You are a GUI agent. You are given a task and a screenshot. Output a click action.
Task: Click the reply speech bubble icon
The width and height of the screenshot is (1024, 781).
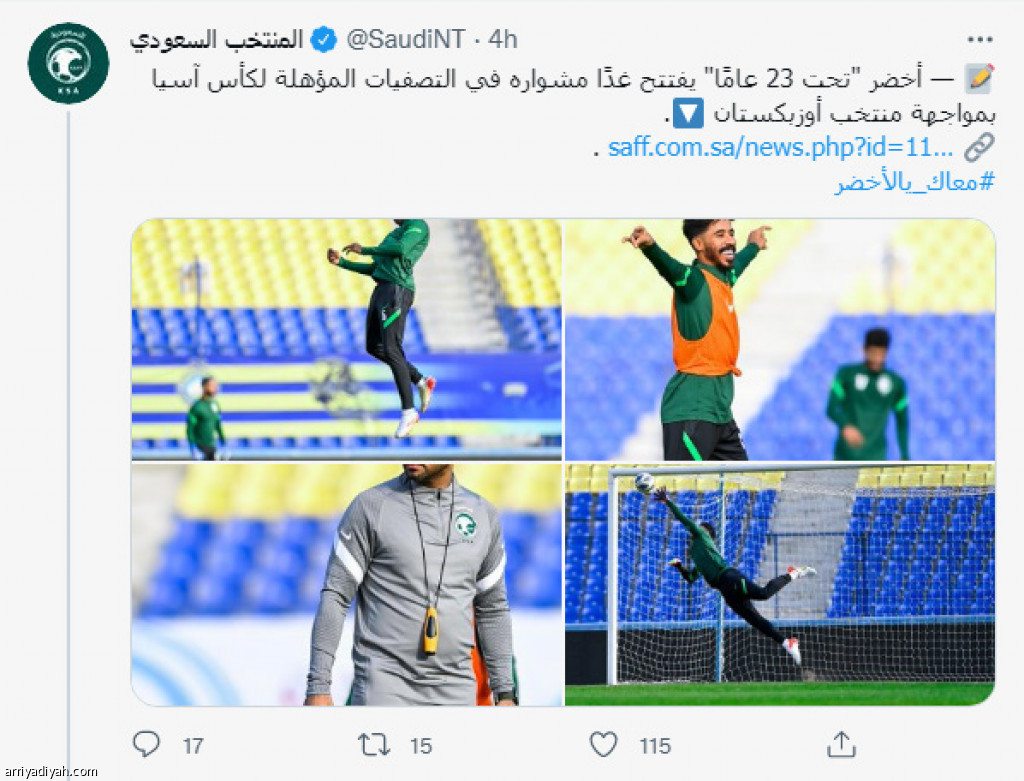click(x=146, y=744)
